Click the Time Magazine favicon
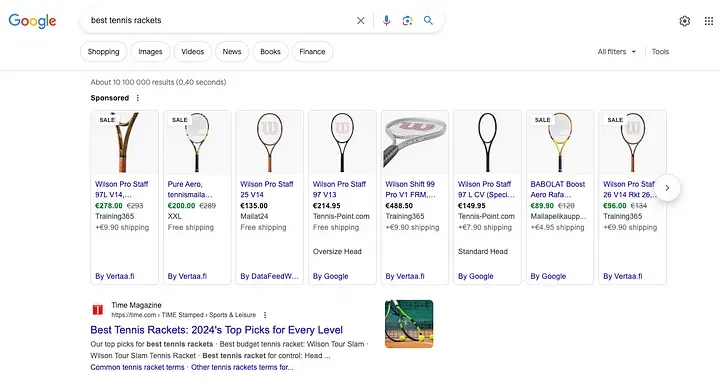This screenshot has height=384, width=720. [98, 310]
